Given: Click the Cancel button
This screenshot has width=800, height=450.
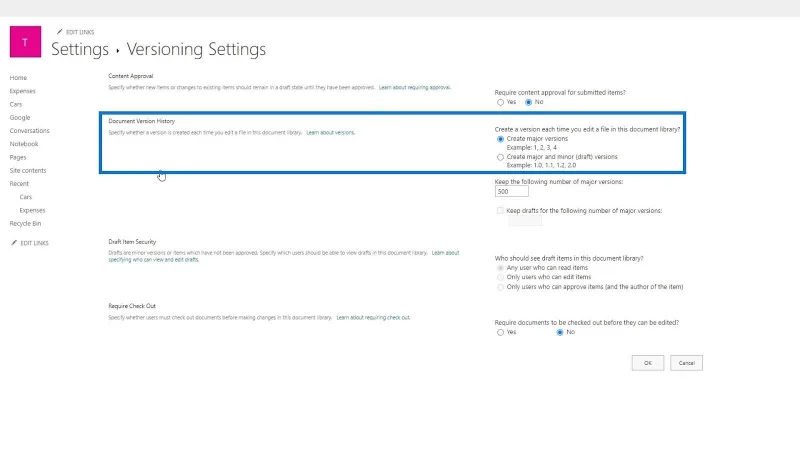Looking at the screenshot, I should pyautogui.click(x=686, y=363).
